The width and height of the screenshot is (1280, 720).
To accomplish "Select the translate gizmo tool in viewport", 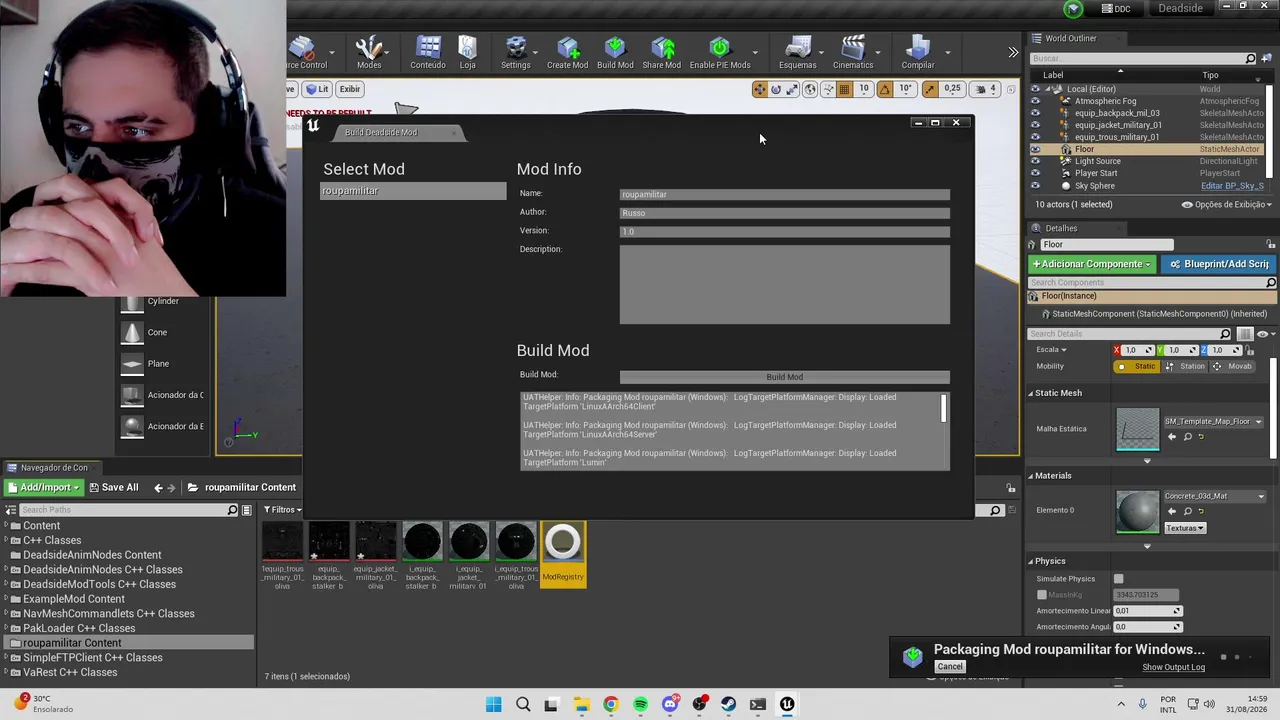I will (760, 89).
